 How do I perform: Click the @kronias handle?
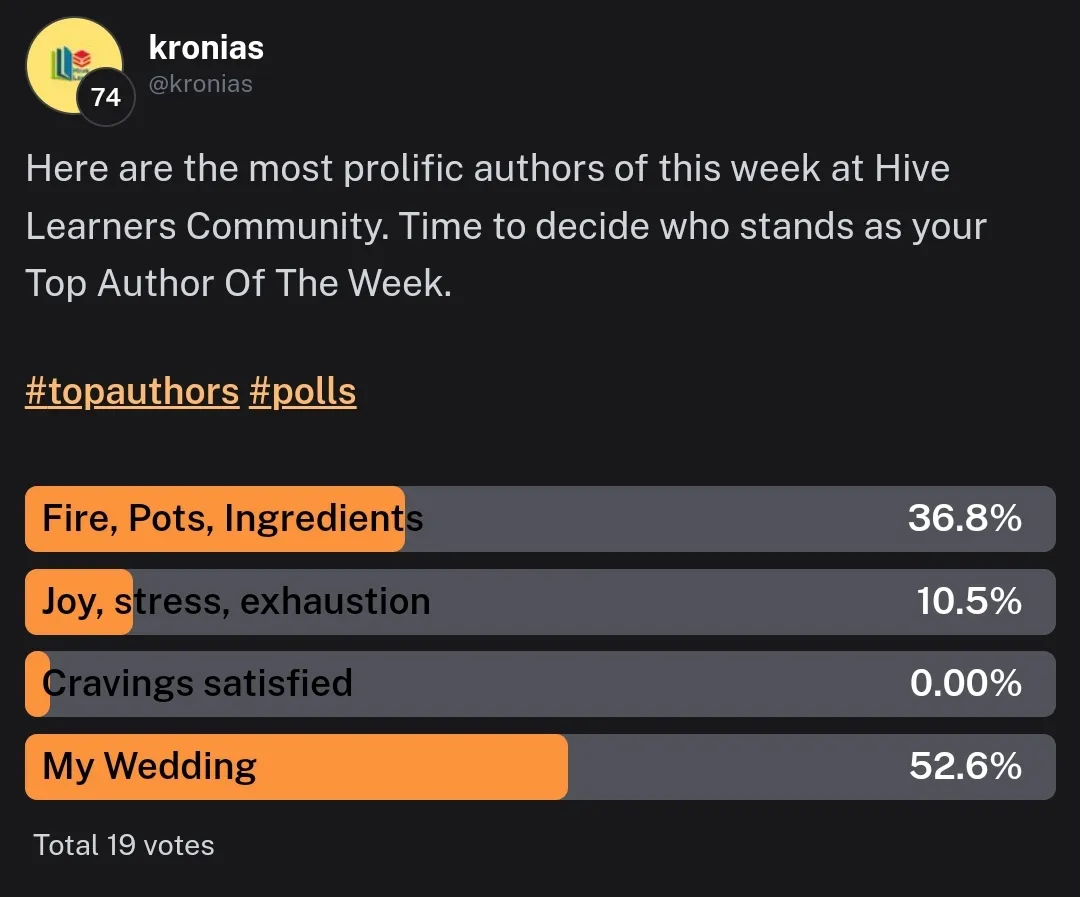click(x=200, y=85)
